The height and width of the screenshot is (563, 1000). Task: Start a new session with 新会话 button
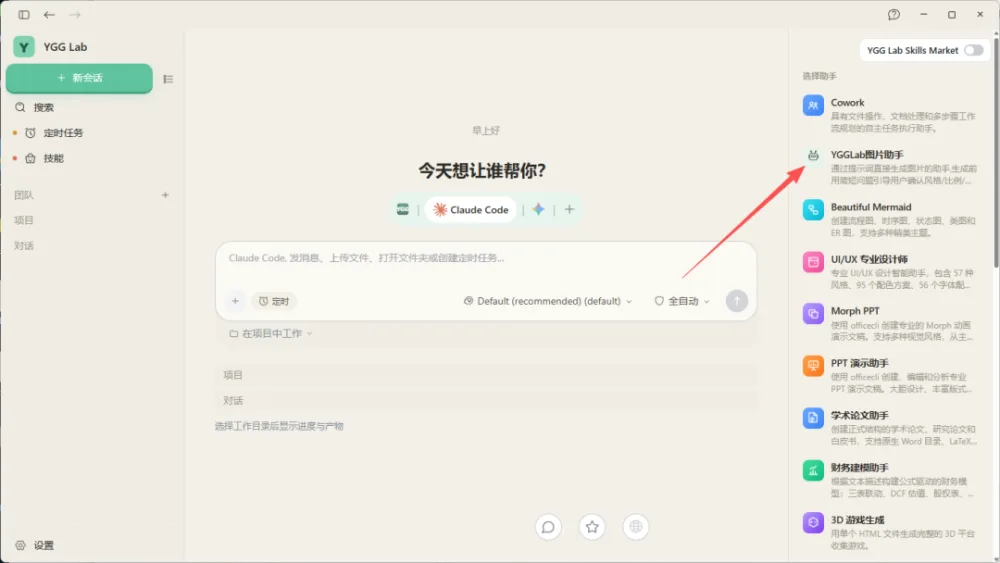pos(79,78)
